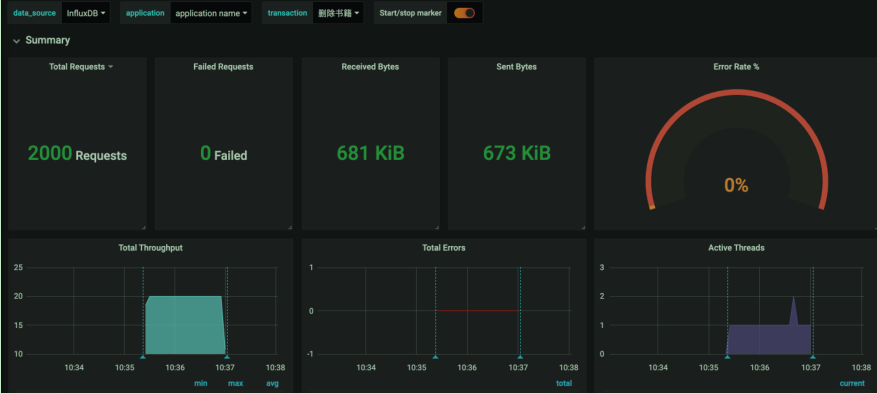Click the red Error Rate gauge arc
The height and width of the screenshot is (394, 877).
(x=737, y=92)
